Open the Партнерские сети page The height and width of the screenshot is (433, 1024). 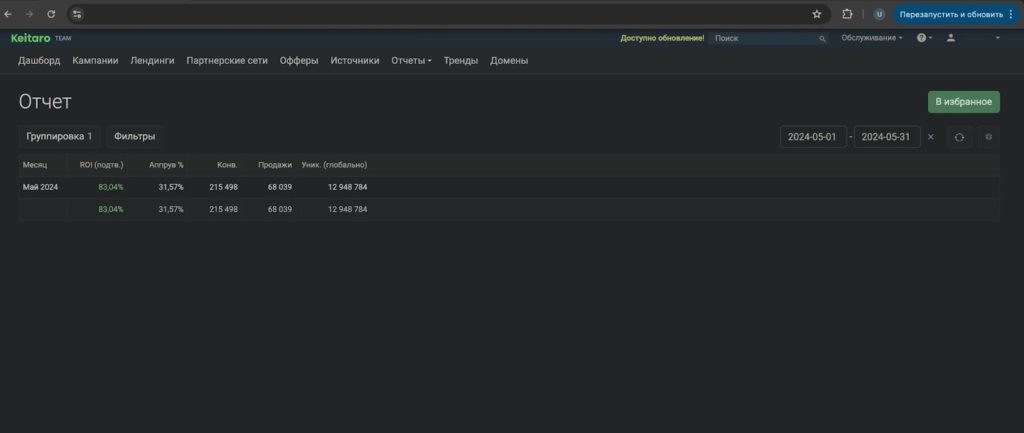(x=227, y=60)
